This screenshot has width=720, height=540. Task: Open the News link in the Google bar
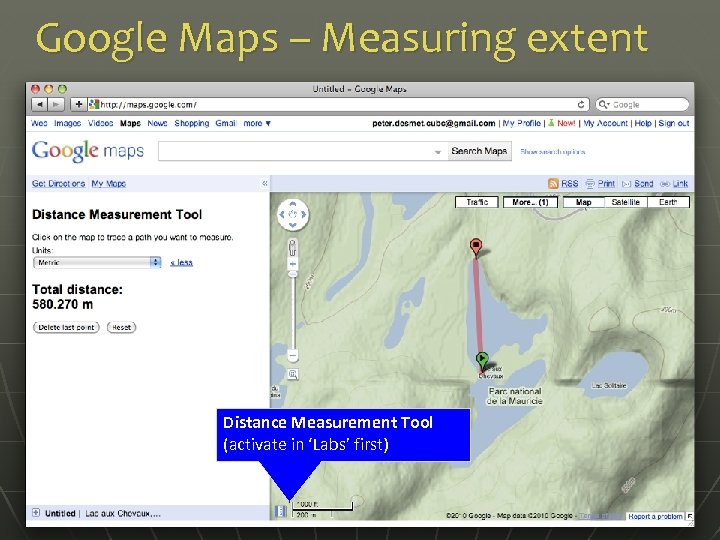tap(157, 123)
